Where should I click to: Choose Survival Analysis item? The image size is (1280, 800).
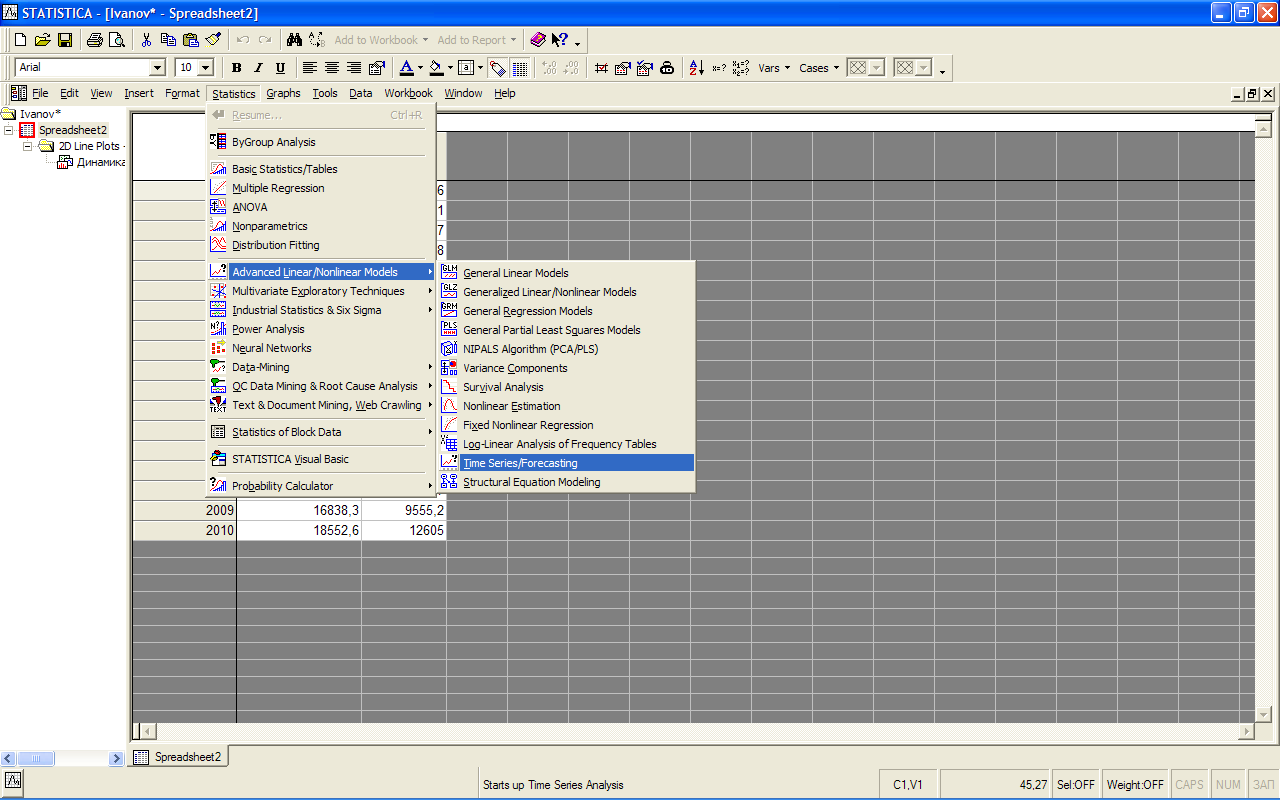coord(566,387)
